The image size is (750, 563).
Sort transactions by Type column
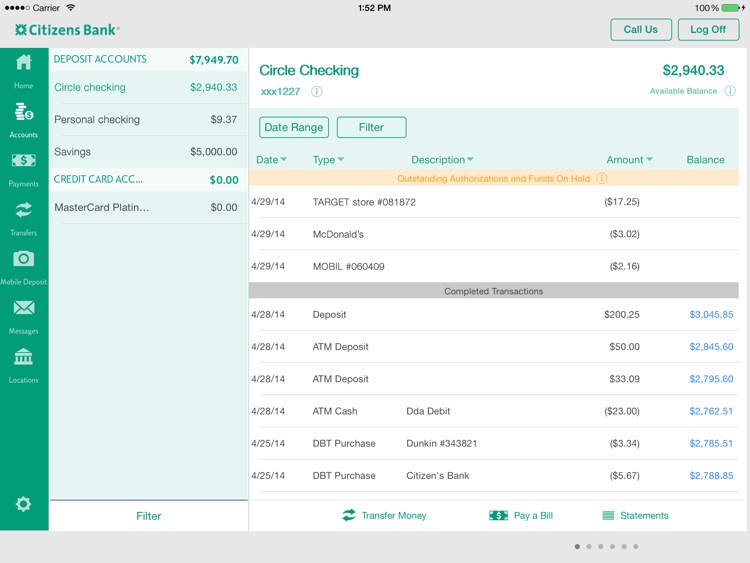[328, 160]
